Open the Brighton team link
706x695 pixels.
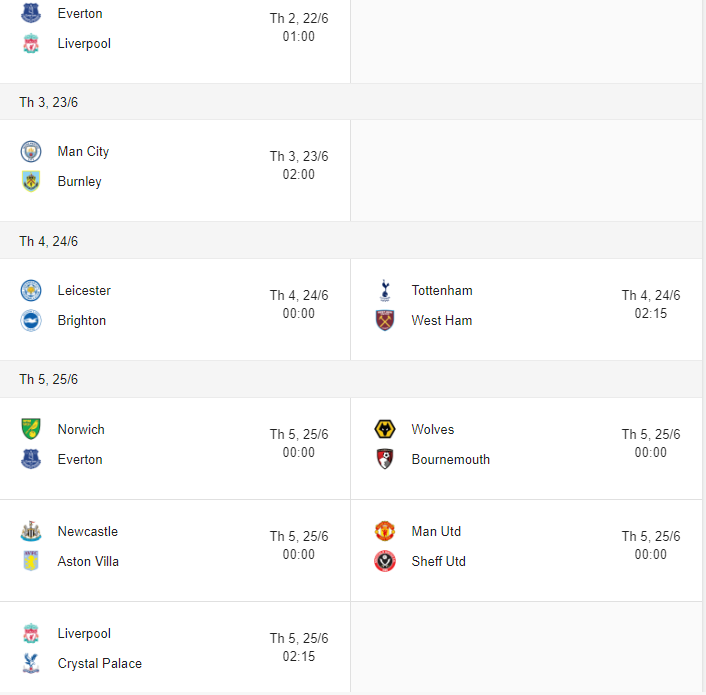81,321
